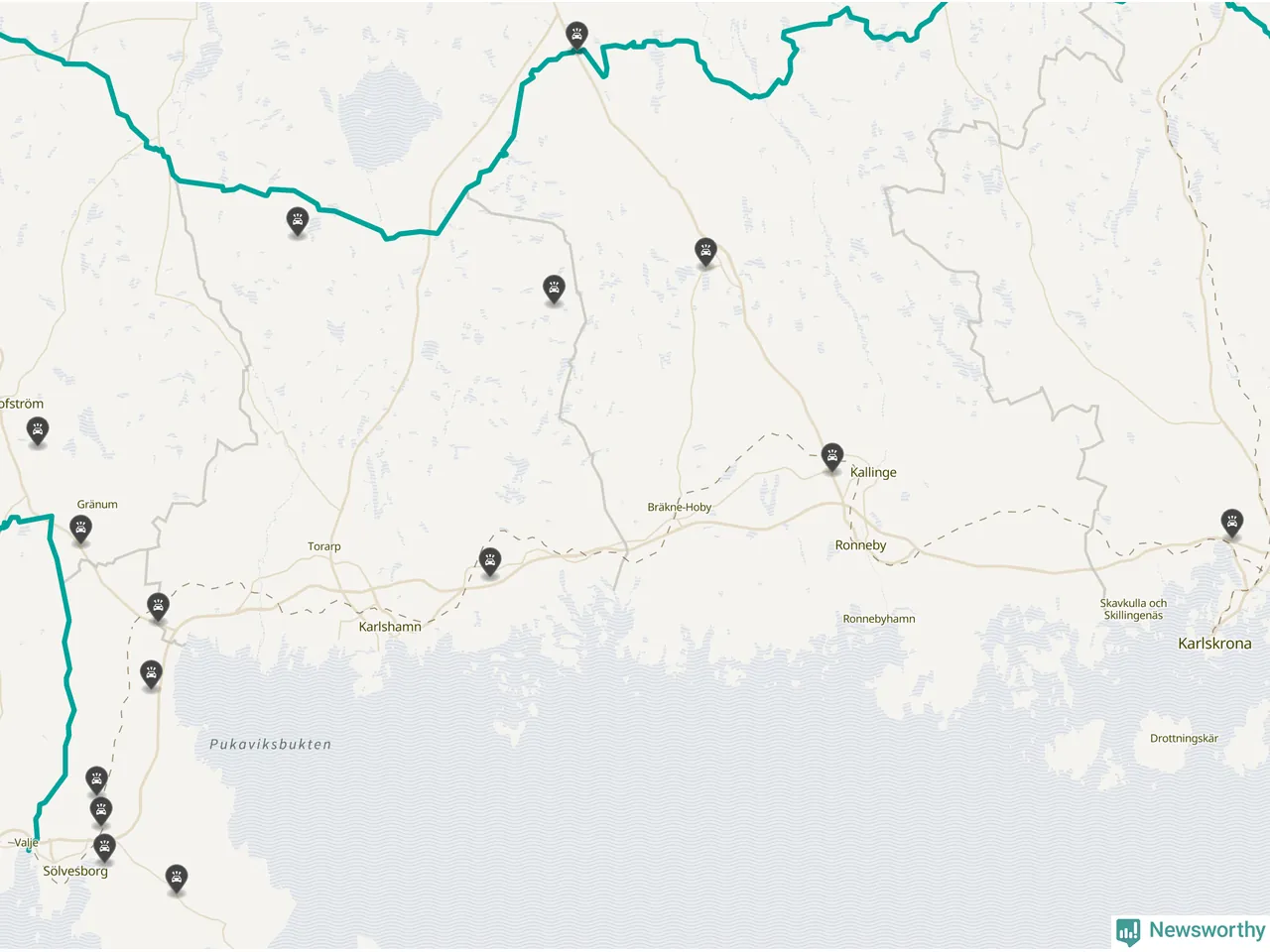
Task: Select the car marker below Olofström label
Action: click(38, 431)
